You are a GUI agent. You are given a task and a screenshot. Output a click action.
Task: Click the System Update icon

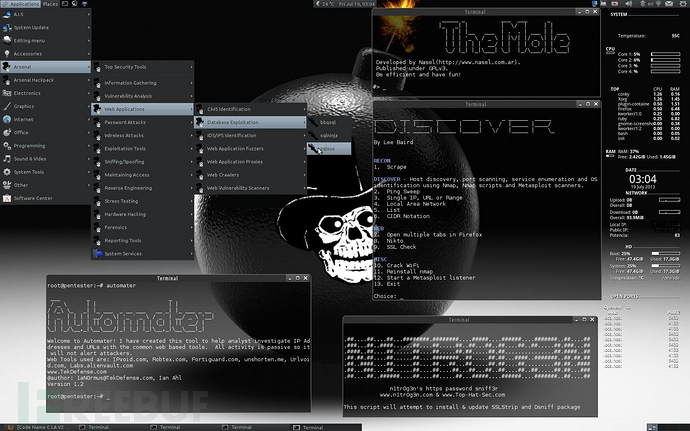tap(7, 28)
